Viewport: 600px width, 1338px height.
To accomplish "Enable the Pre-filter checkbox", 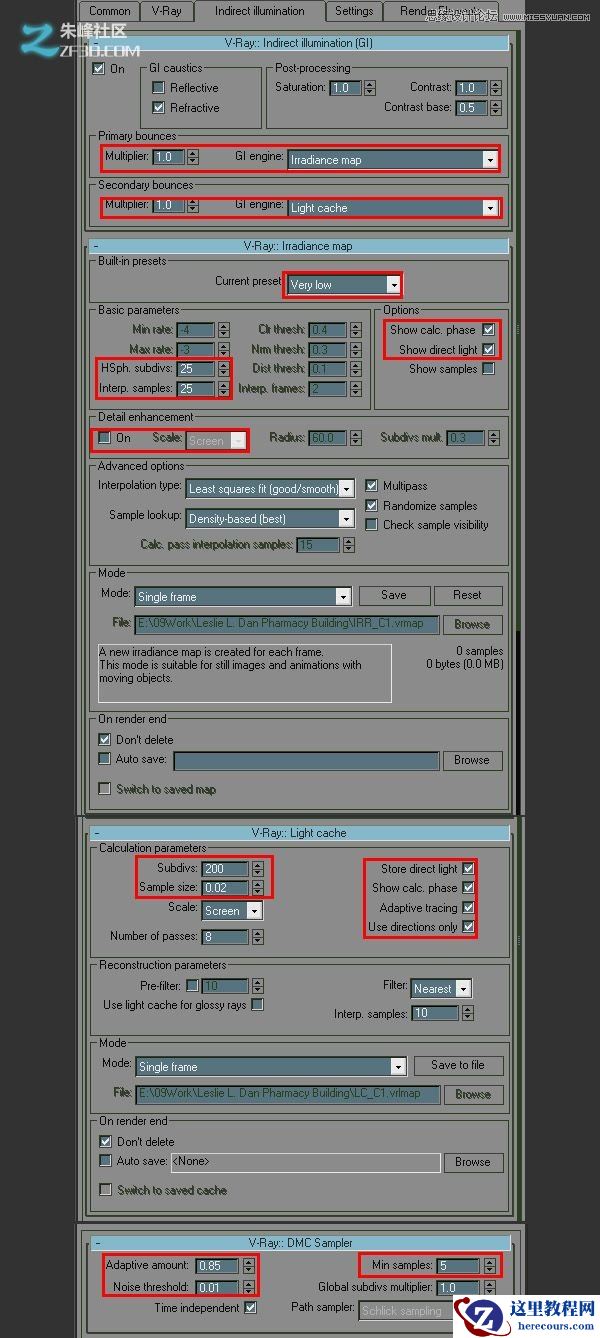I will (192, 986).
